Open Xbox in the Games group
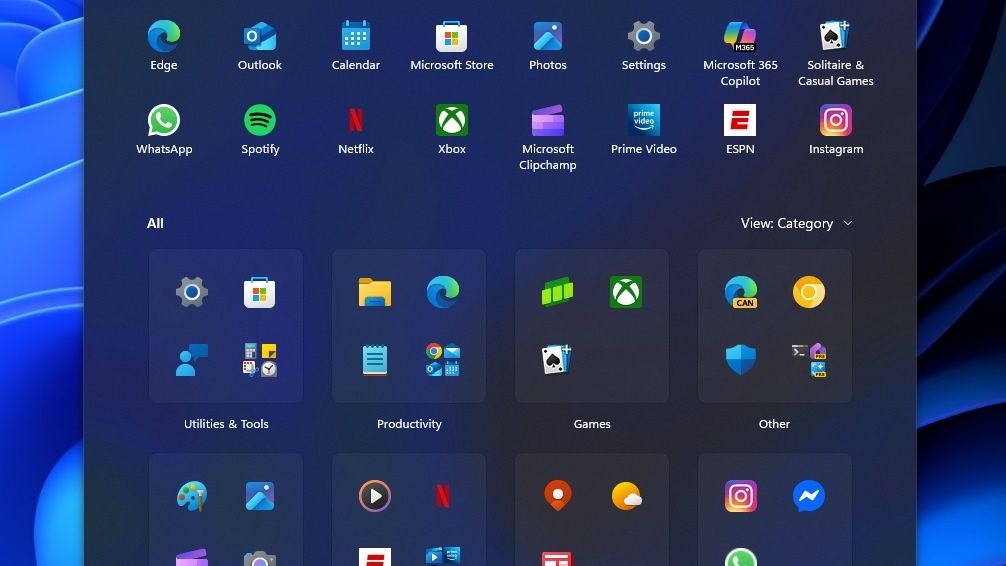 [626, 292]
